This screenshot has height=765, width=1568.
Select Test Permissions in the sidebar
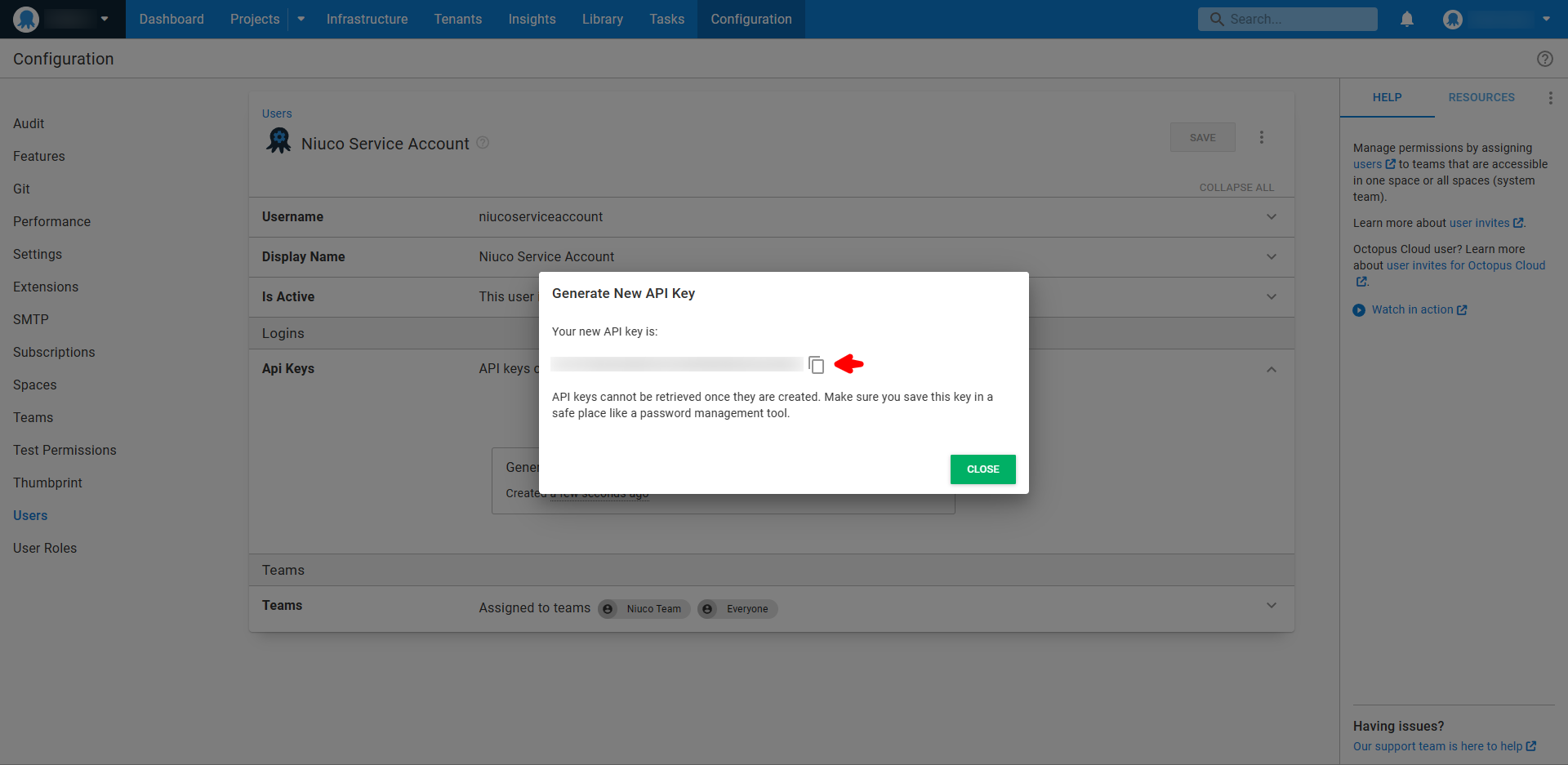tap(65, 450)
